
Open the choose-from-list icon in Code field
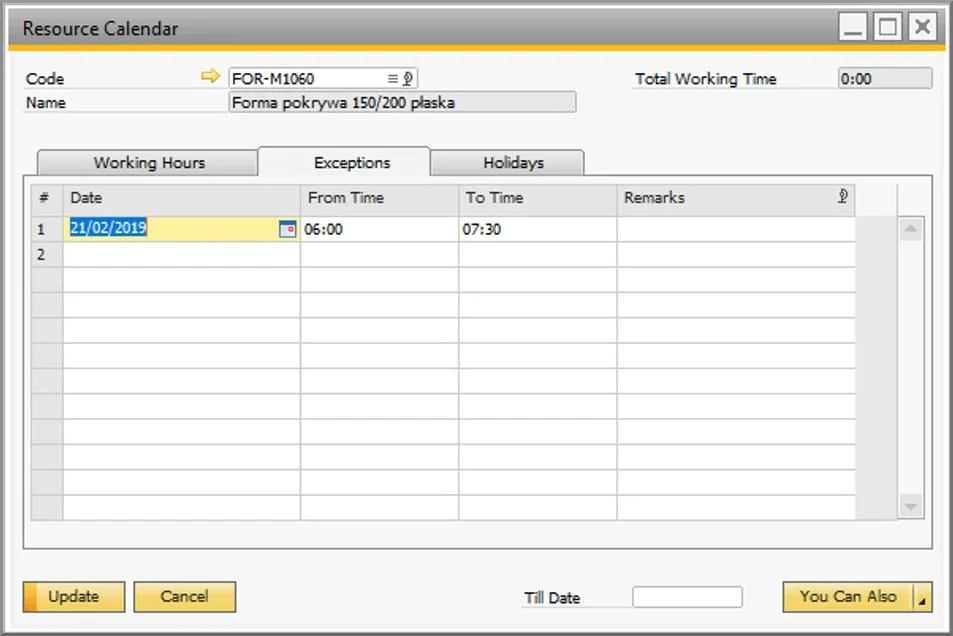(x=393, y=78)
